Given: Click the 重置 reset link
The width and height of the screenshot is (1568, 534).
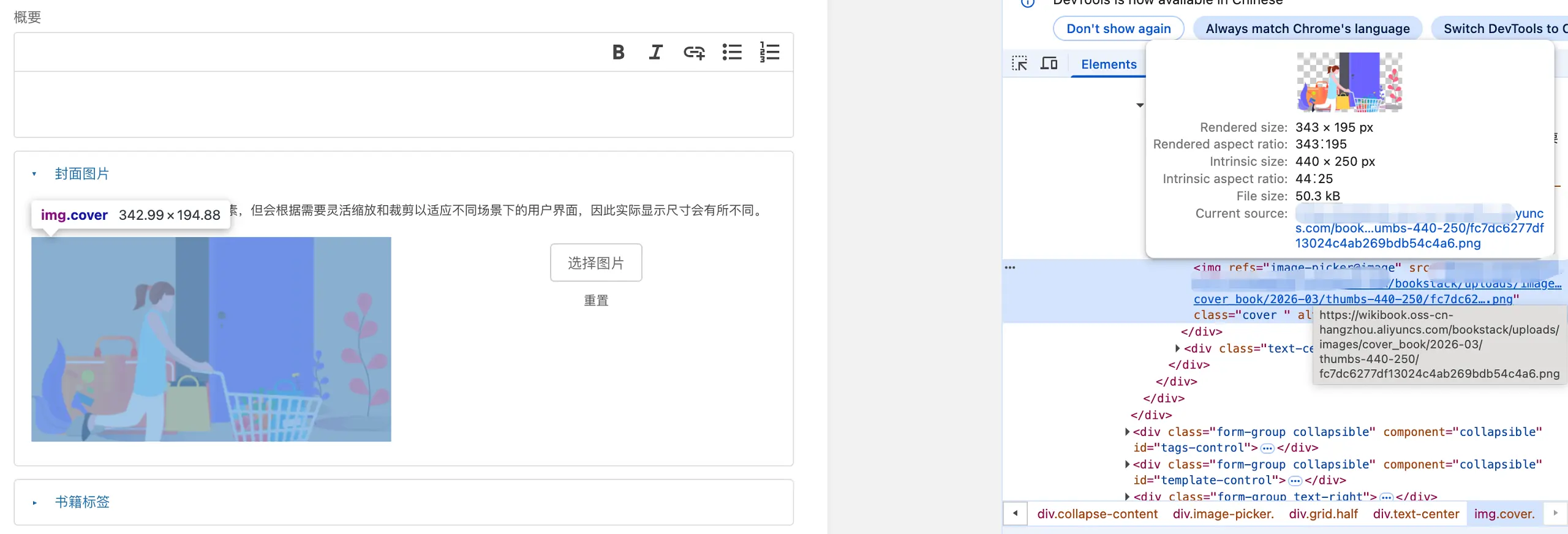Looking at the screenshot, I should (595, 301).
